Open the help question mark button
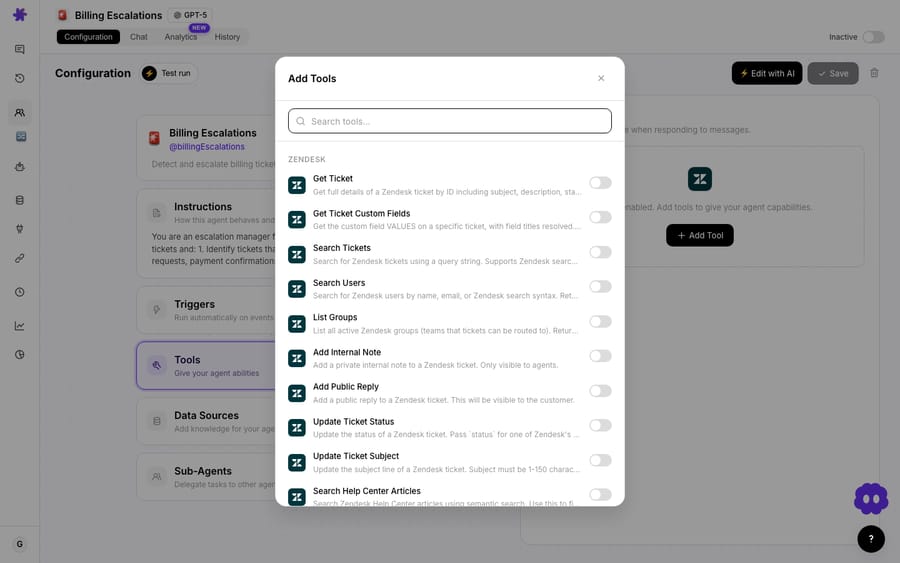The width and height of the screenshot is (900, 563). pos(871,539)
